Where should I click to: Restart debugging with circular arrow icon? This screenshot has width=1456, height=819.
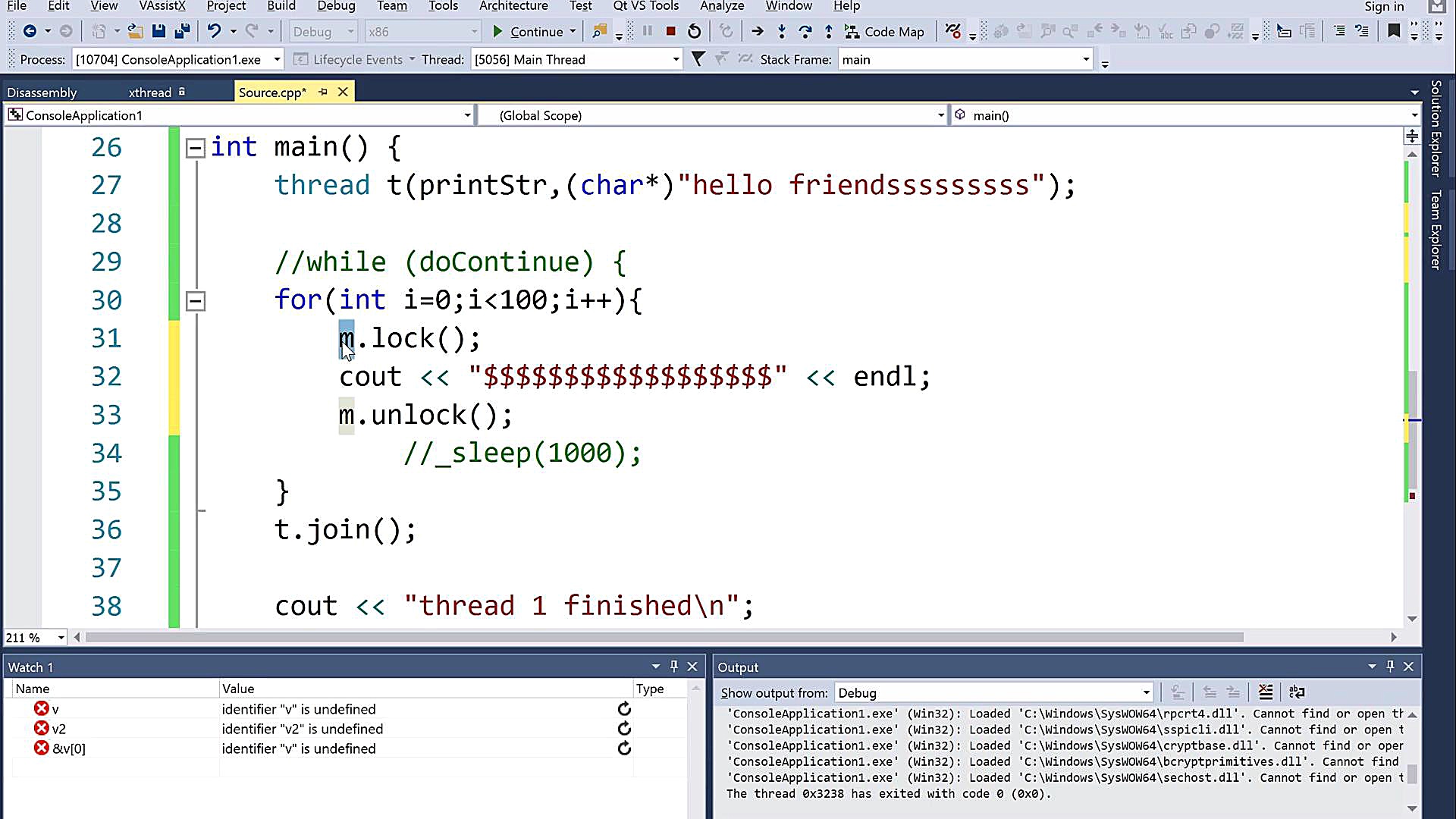coord(695,31)
